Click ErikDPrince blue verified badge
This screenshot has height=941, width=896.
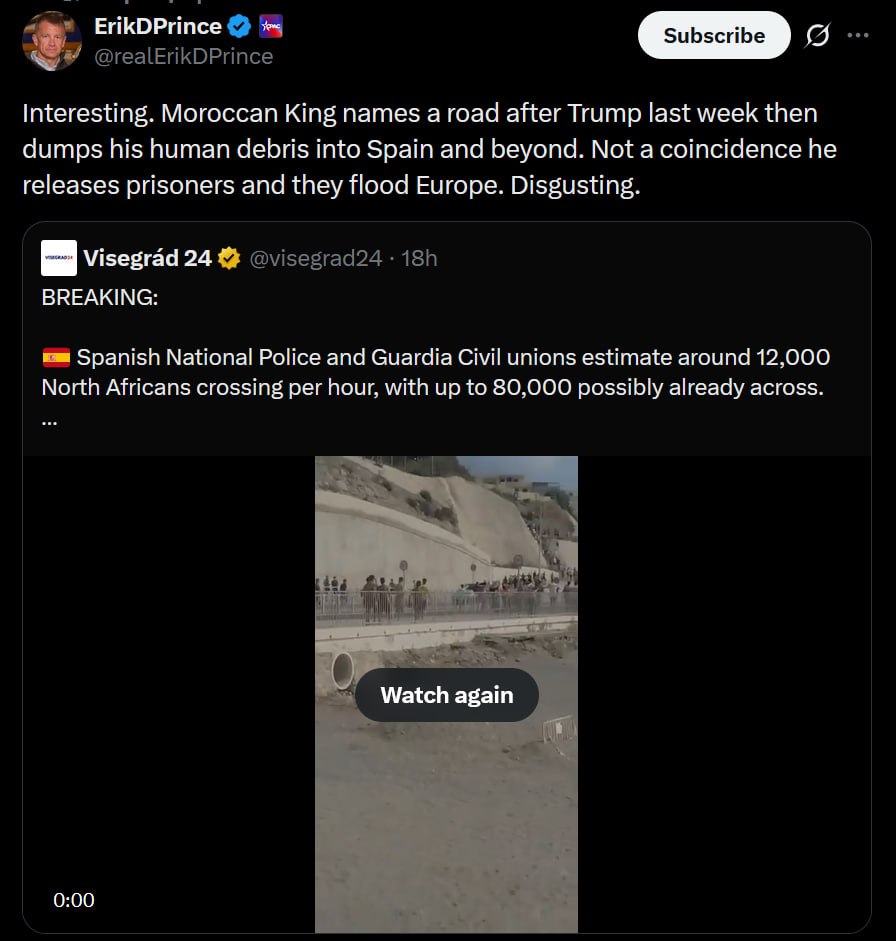pos(239,26)
